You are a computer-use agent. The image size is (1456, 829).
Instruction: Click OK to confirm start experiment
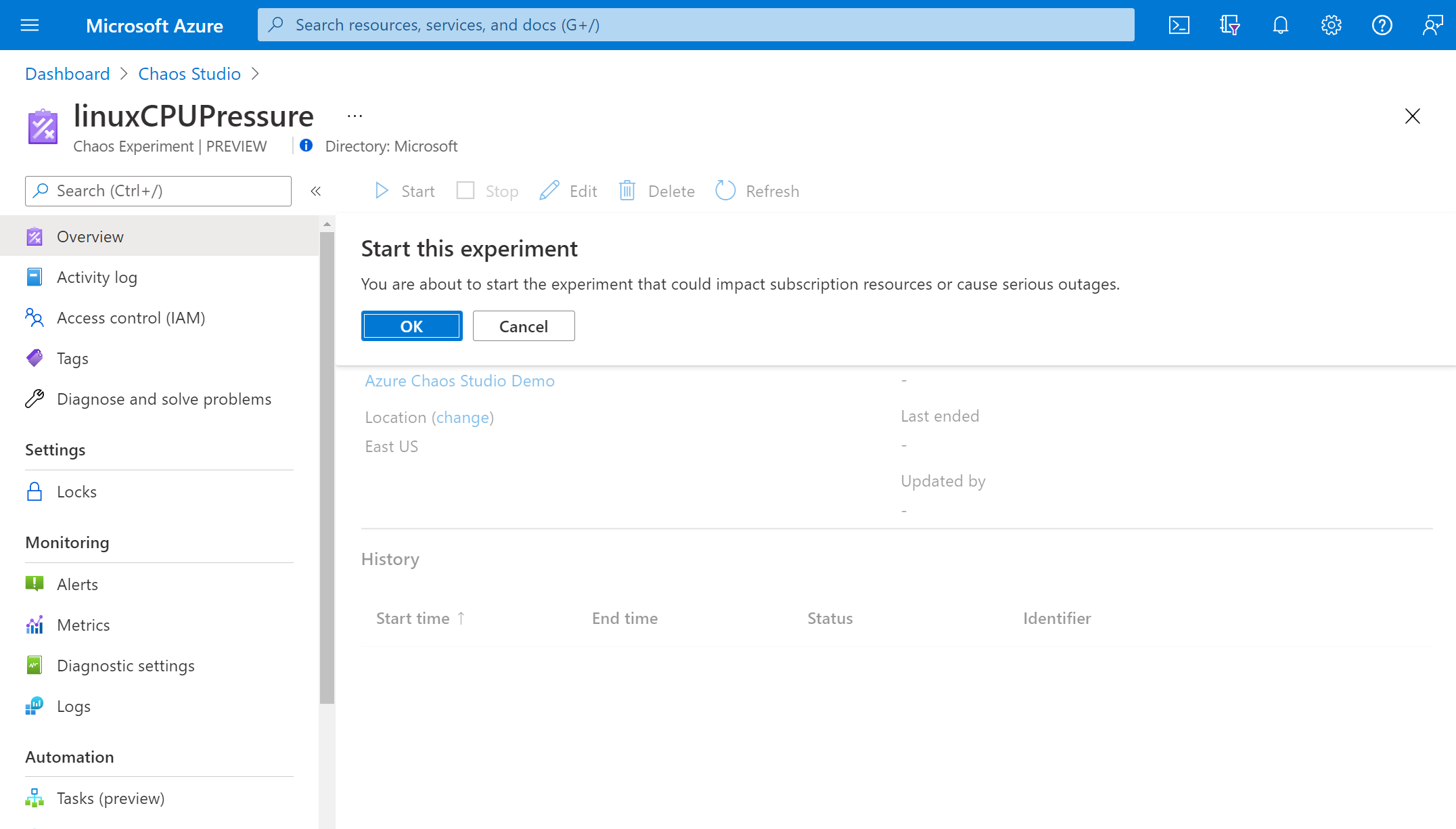point(411,325)
